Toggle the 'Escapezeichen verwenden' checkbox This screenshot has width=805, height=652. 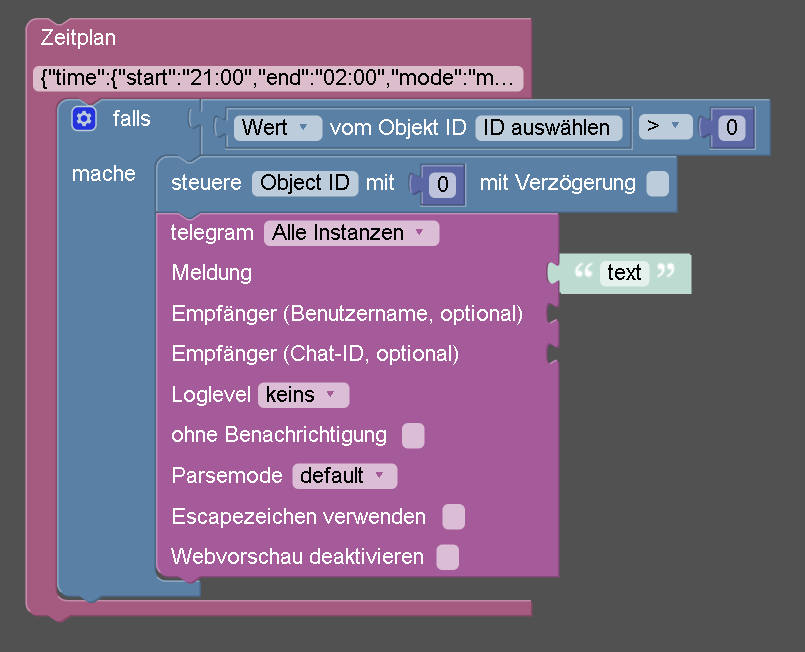453,517
